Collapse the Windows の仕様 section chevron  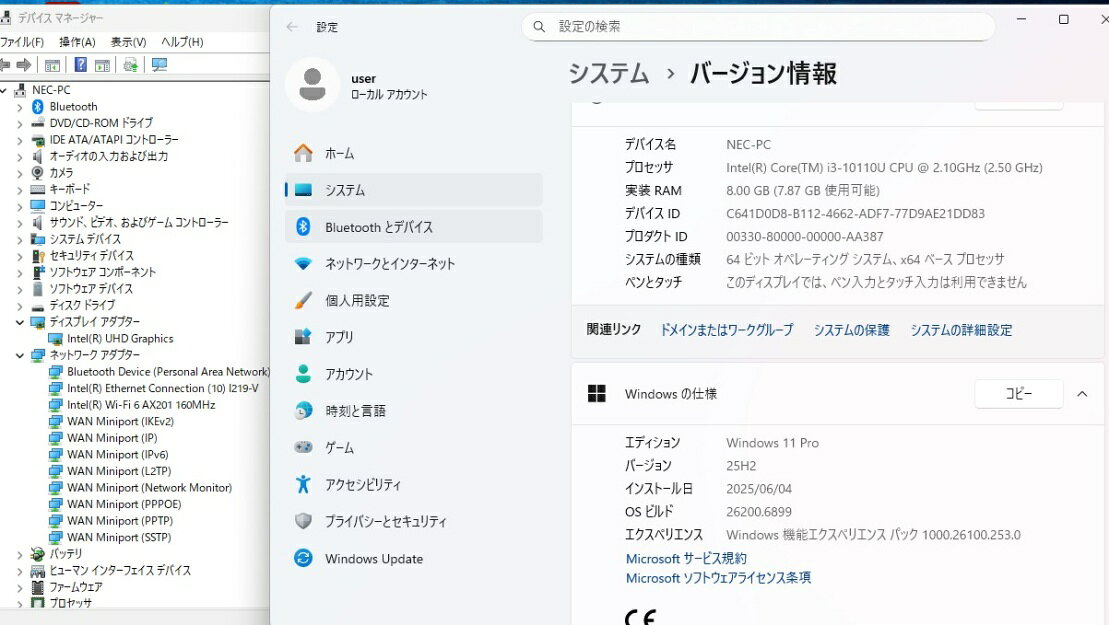tap(1082, 394)
